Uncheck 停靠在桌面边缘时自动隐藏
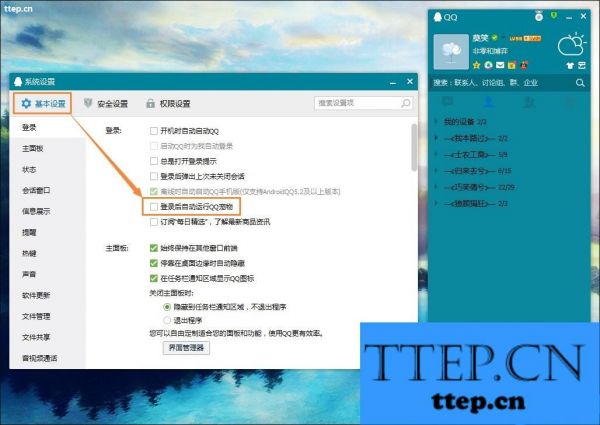This screenshot has height=425, width=600. tap(154, 263)
